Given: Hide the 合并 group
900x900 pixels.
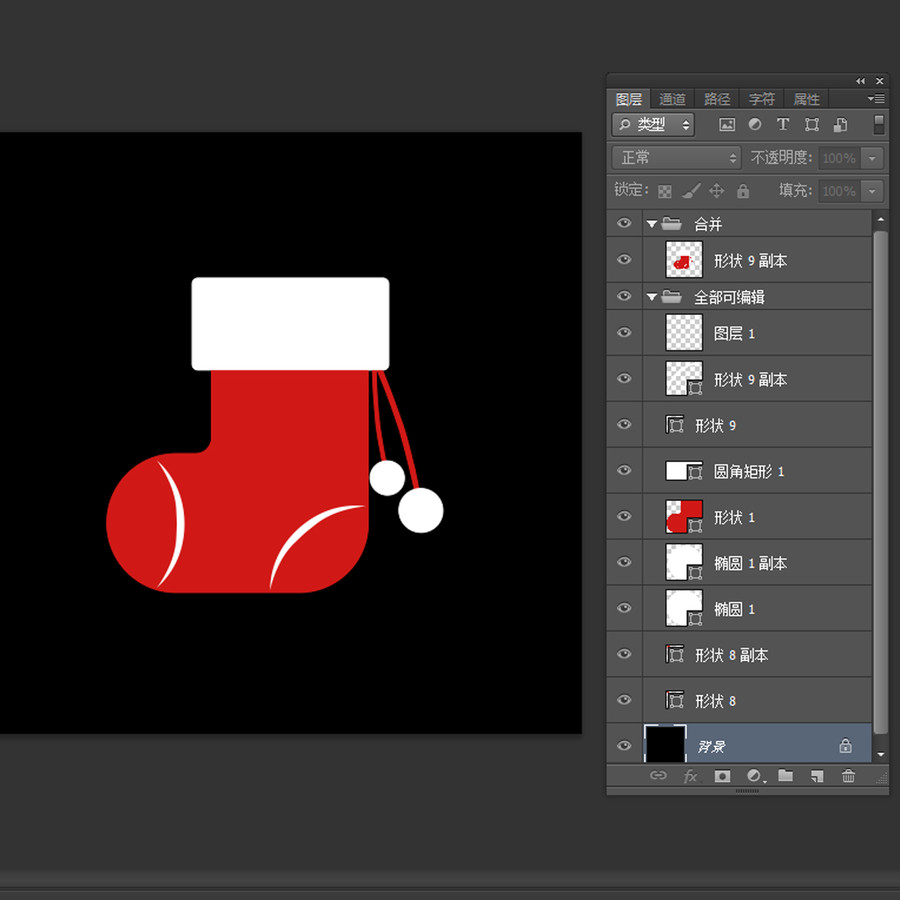Looking at the screenshot, I should [x=624, y=223].
